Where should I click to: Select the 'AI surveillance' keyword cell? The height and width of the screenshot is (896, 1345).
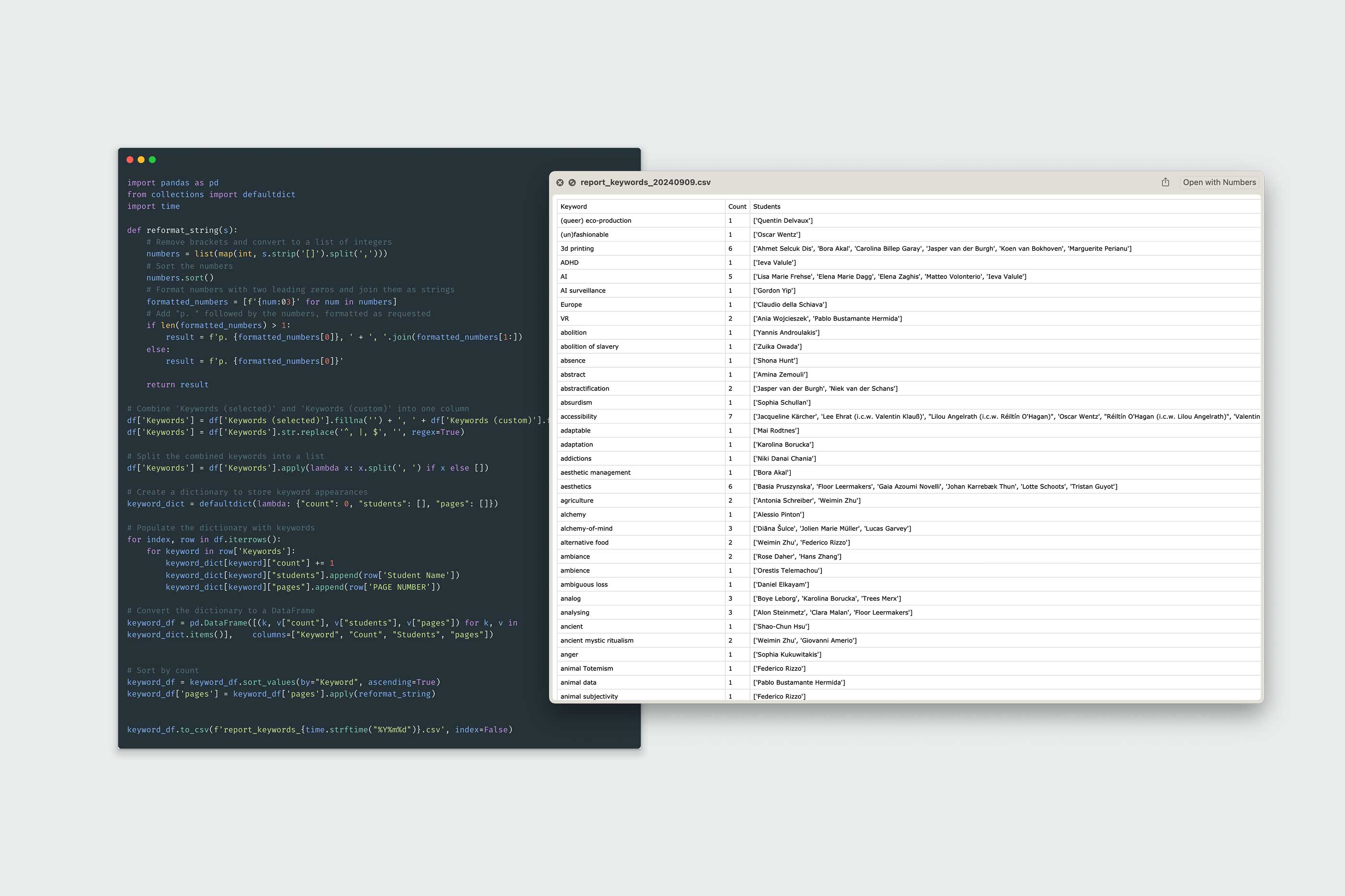(583, 291)
